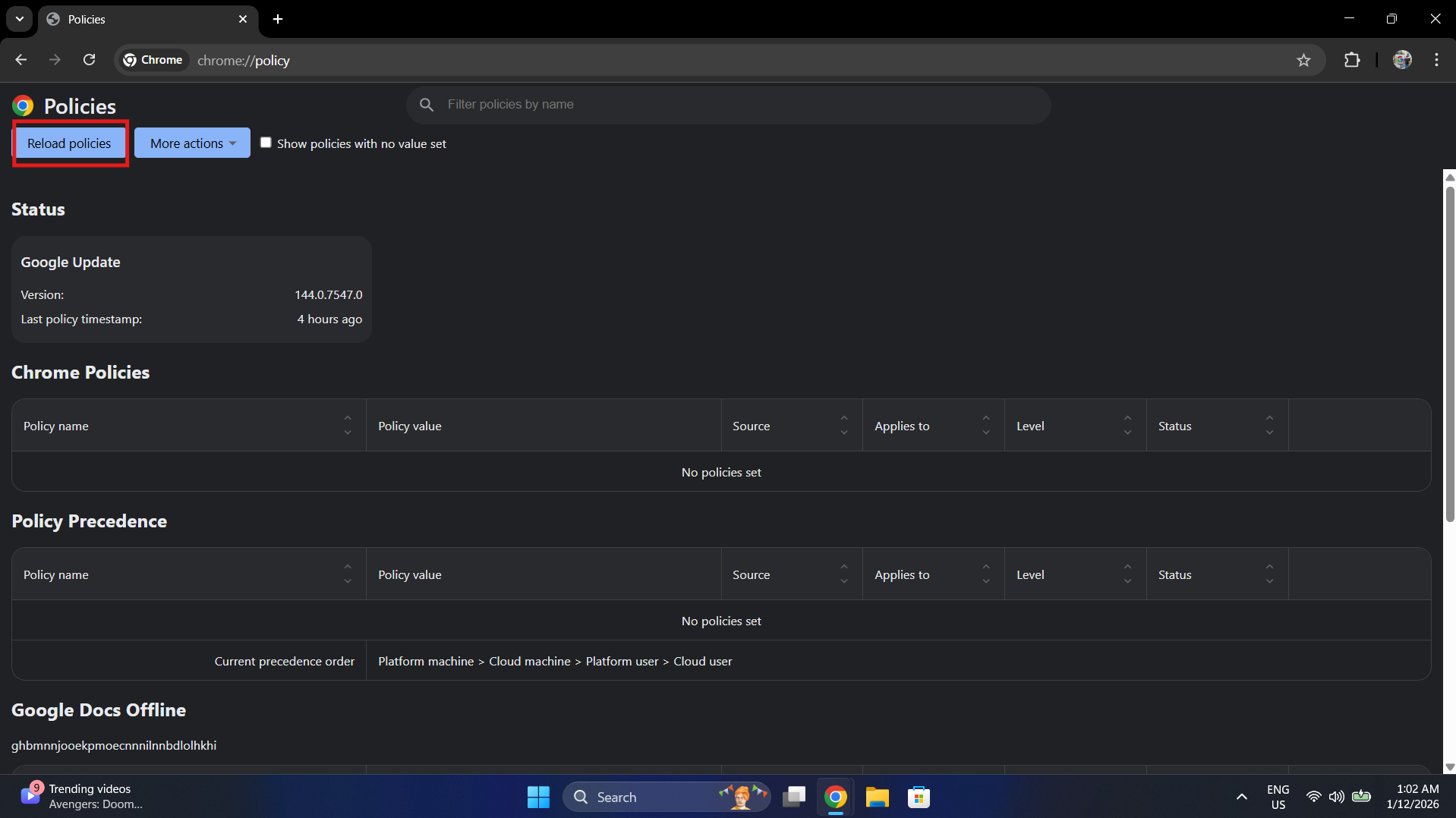Open File Explorer from the taskbar
This screenshot has width=1456, height=818.
877,798
